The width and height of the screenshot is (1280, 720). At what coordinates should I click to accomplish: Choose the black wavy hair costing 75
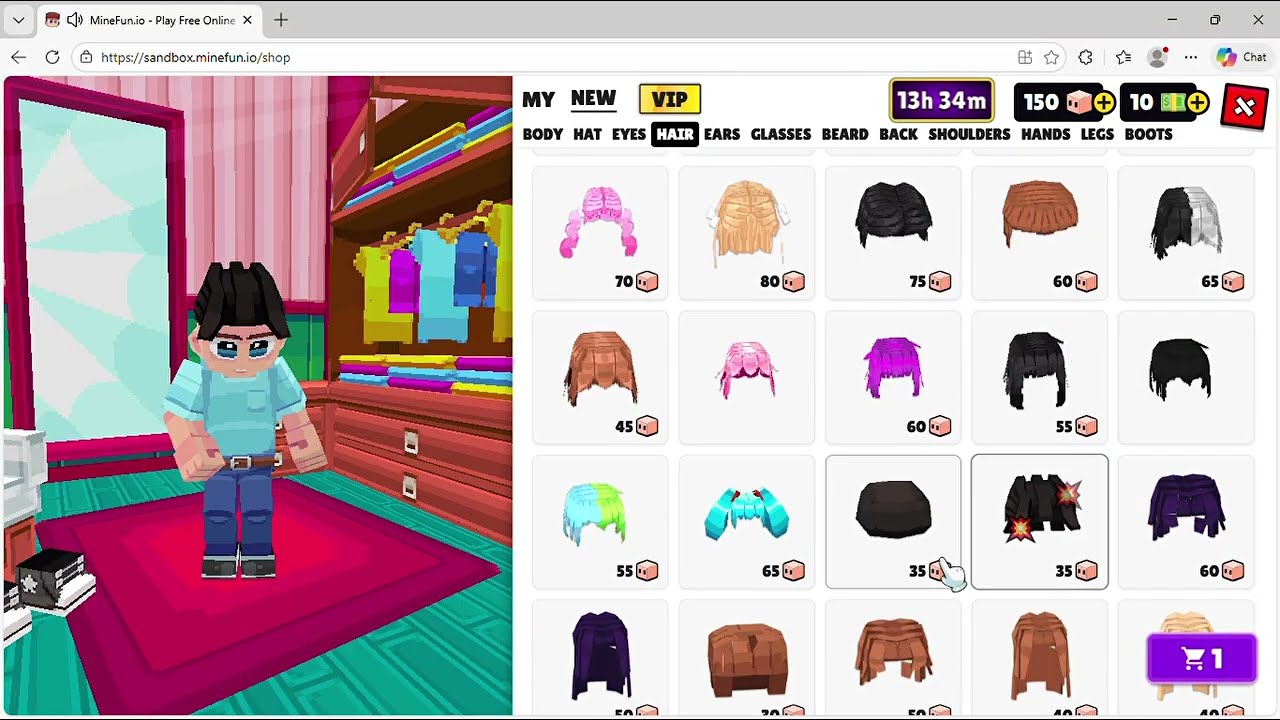(893, 233)
